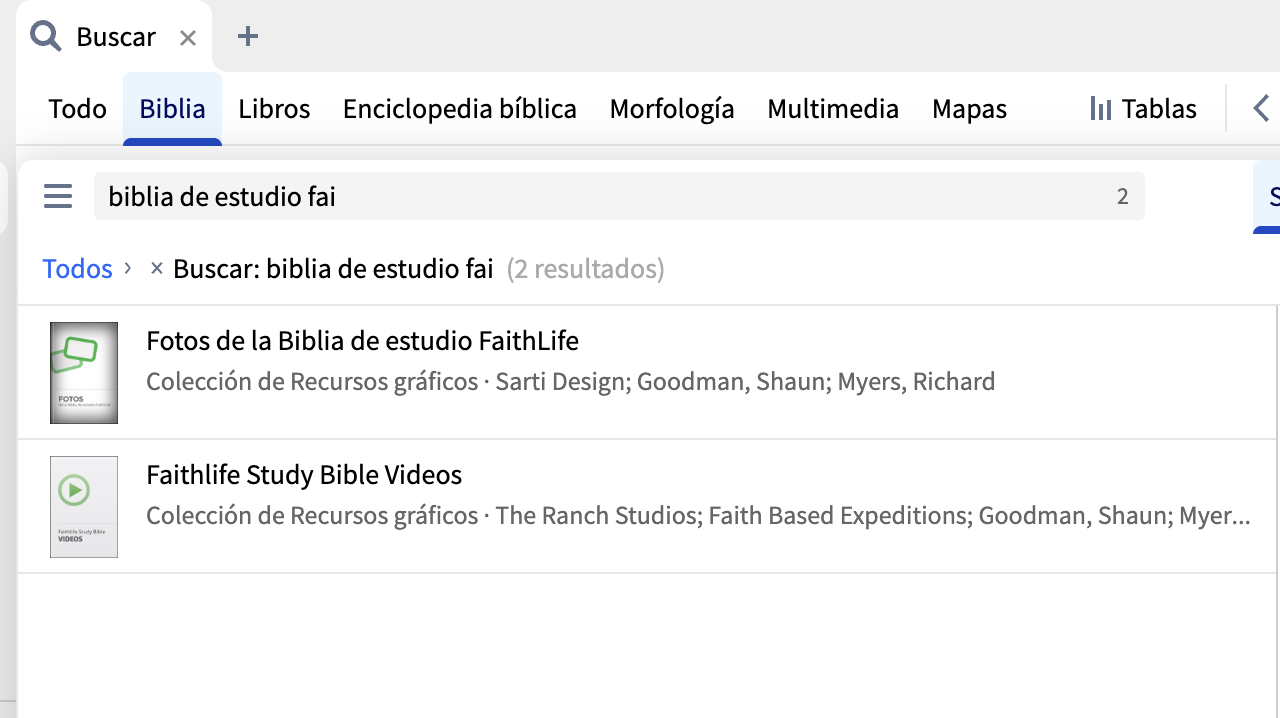Switch to the Todo tab
This screenshot has width=1280, height=718.
point(77,109)
